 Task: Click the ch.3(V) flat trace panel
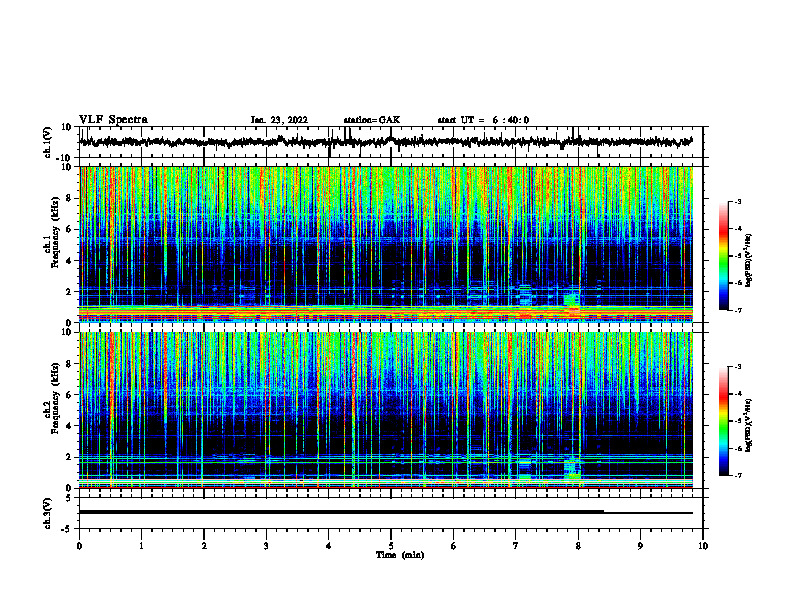tap(390, 513)
